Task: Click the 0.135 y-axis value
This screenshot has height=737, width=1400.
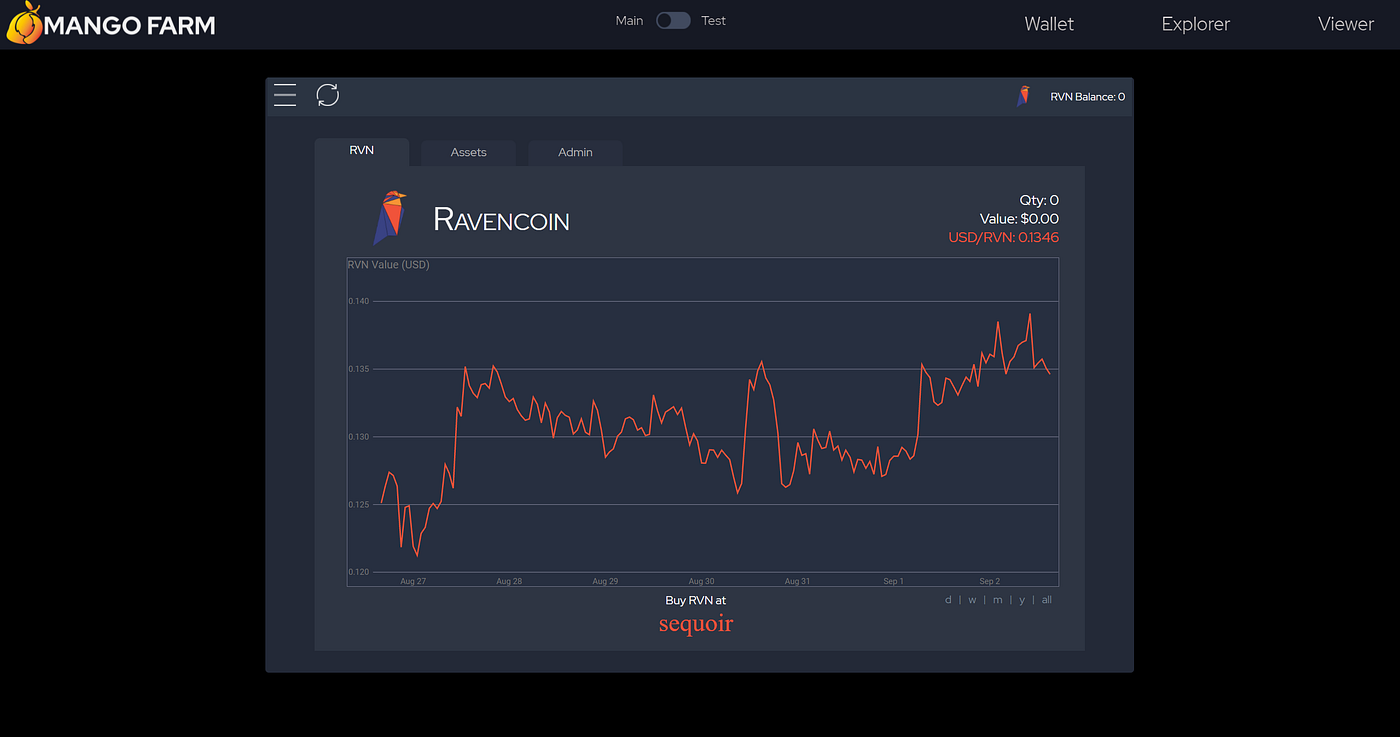Action: [x=359, y=369]
